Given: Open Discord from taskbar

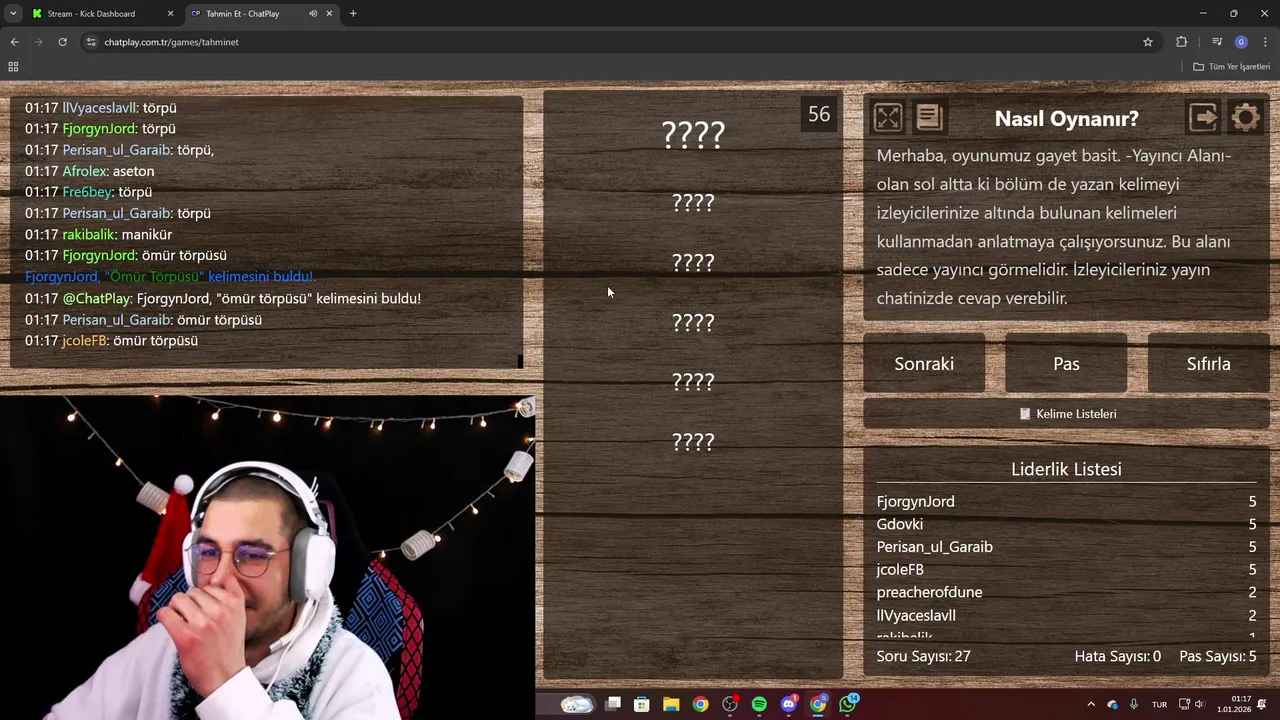Looking at the screenshot, I should pyautogui.click(x=789, y=704).
